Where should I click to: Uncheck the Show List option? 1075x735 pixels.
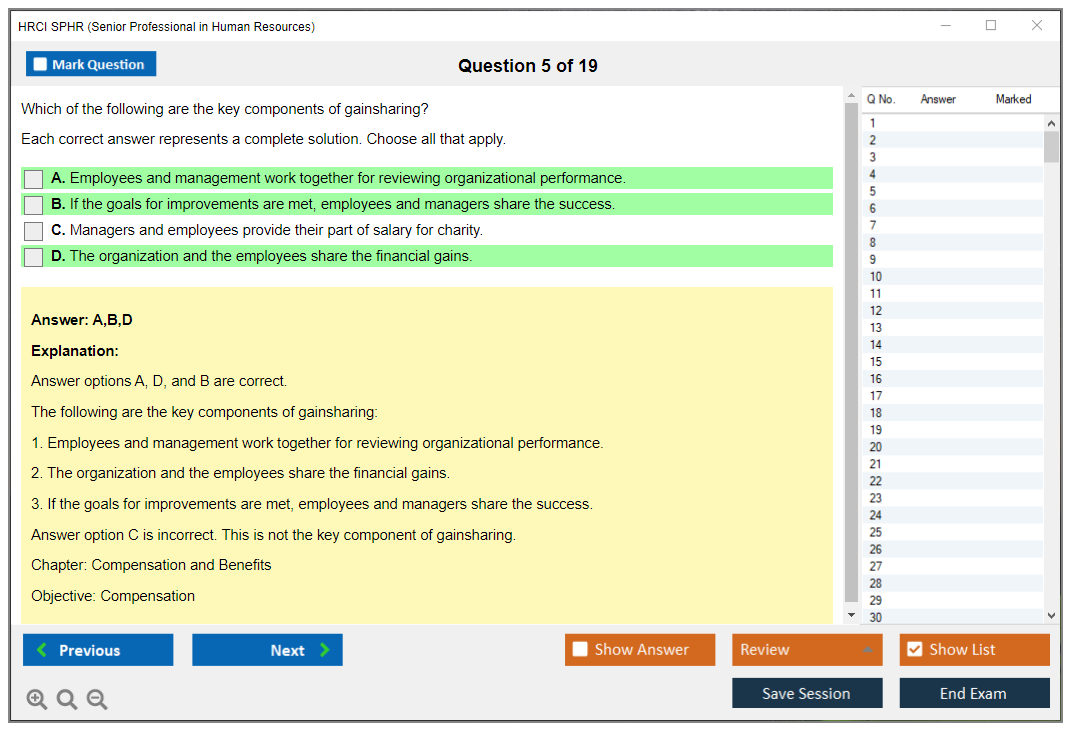[x=914, y=650]
